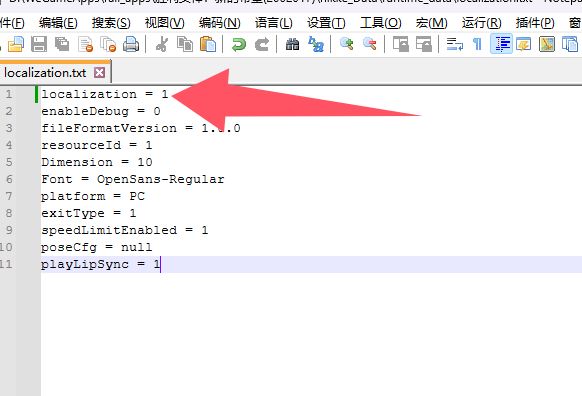Zoom out with magnifier minus icon
The height and width of the screenshot is (396, 582).
370,44
